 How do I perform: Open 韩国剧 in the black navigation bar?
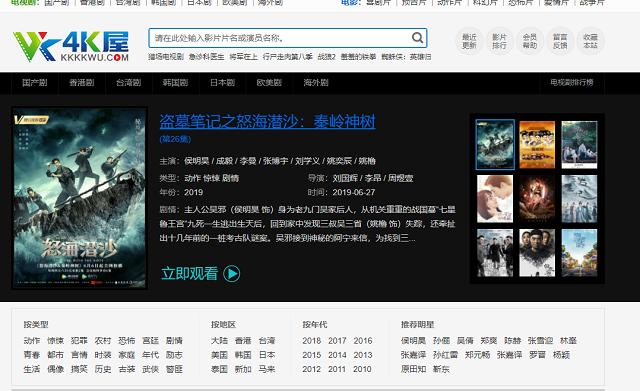pos(175,83)
